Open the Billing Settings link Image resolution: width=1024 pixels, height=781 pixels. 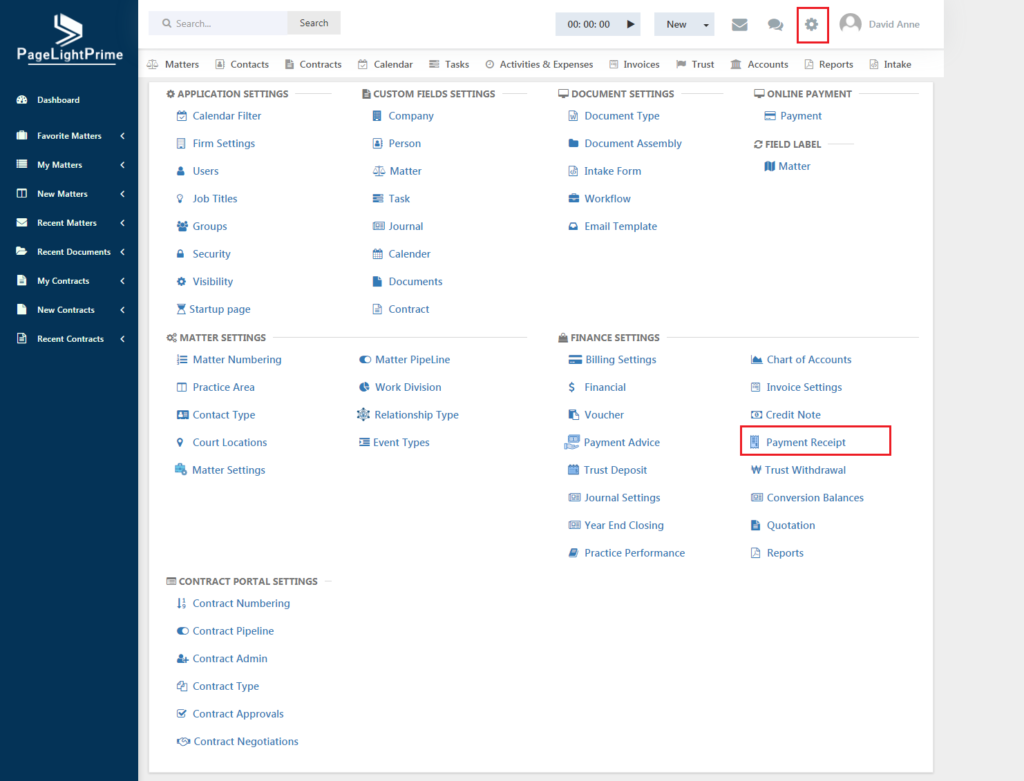tap(620, 359)
